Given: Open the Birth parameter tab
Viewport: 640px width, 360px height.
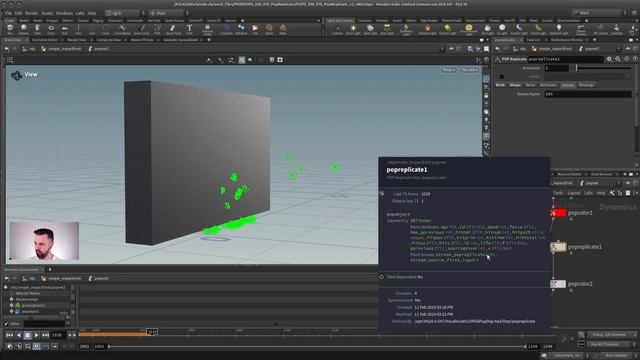Looking at the screenshot, I should point(500,85).
